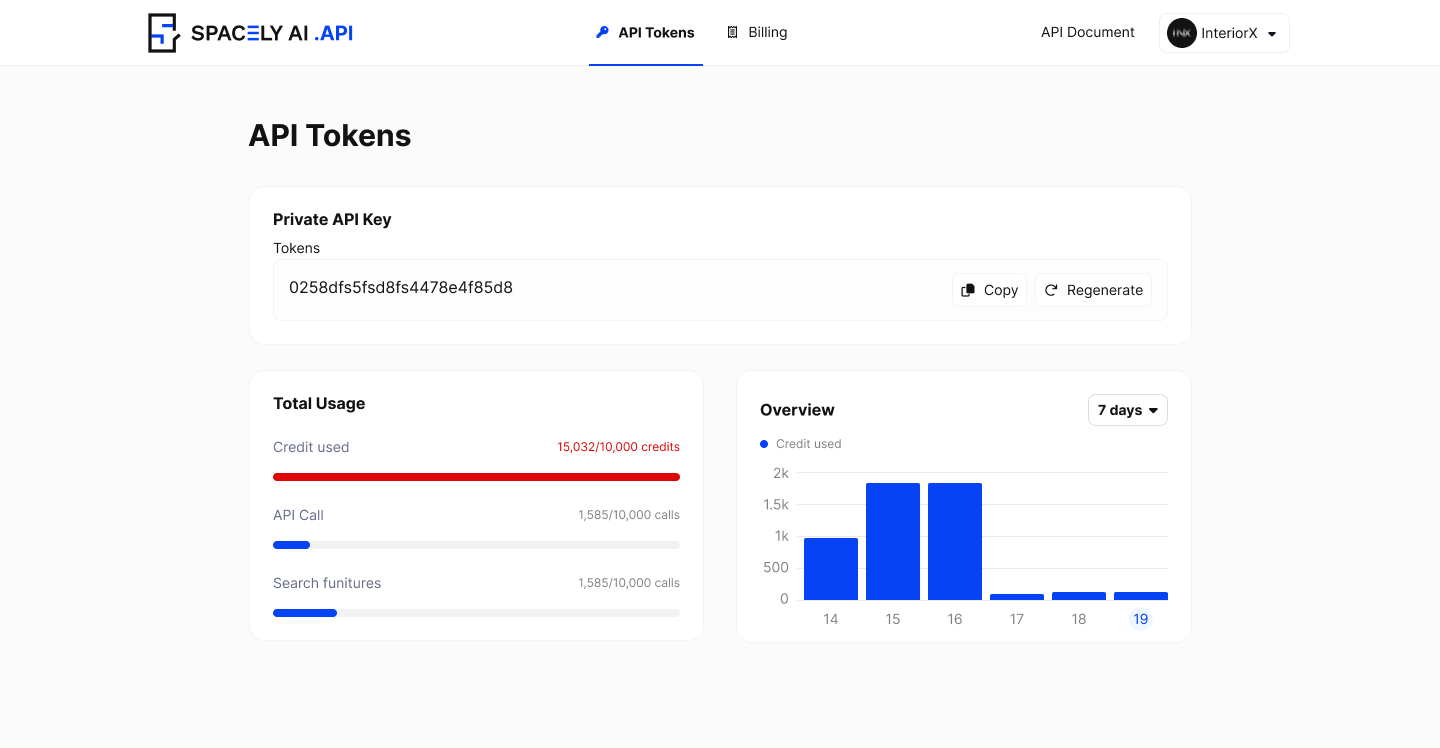Click the InteriorX account avatar

(x=1182, y=33)
